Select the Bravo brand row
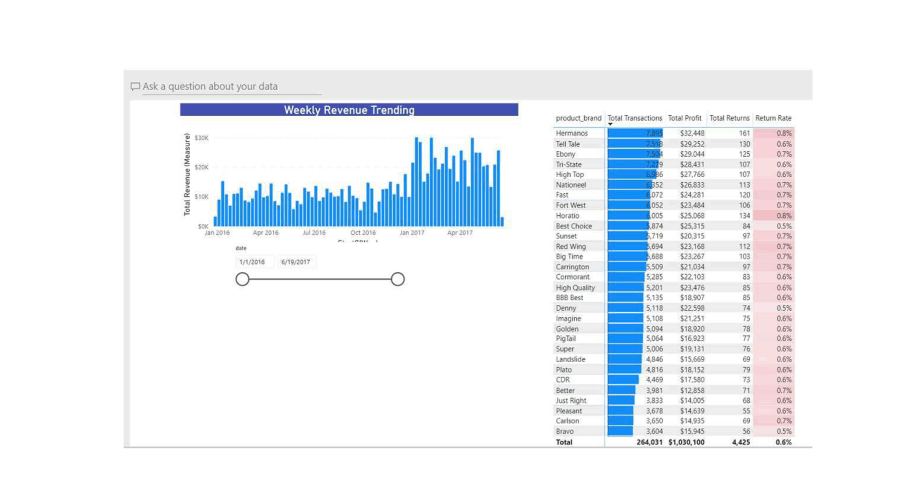Viewport: 914px width, 504px height. pyautogui.click(x=566, y=431)
